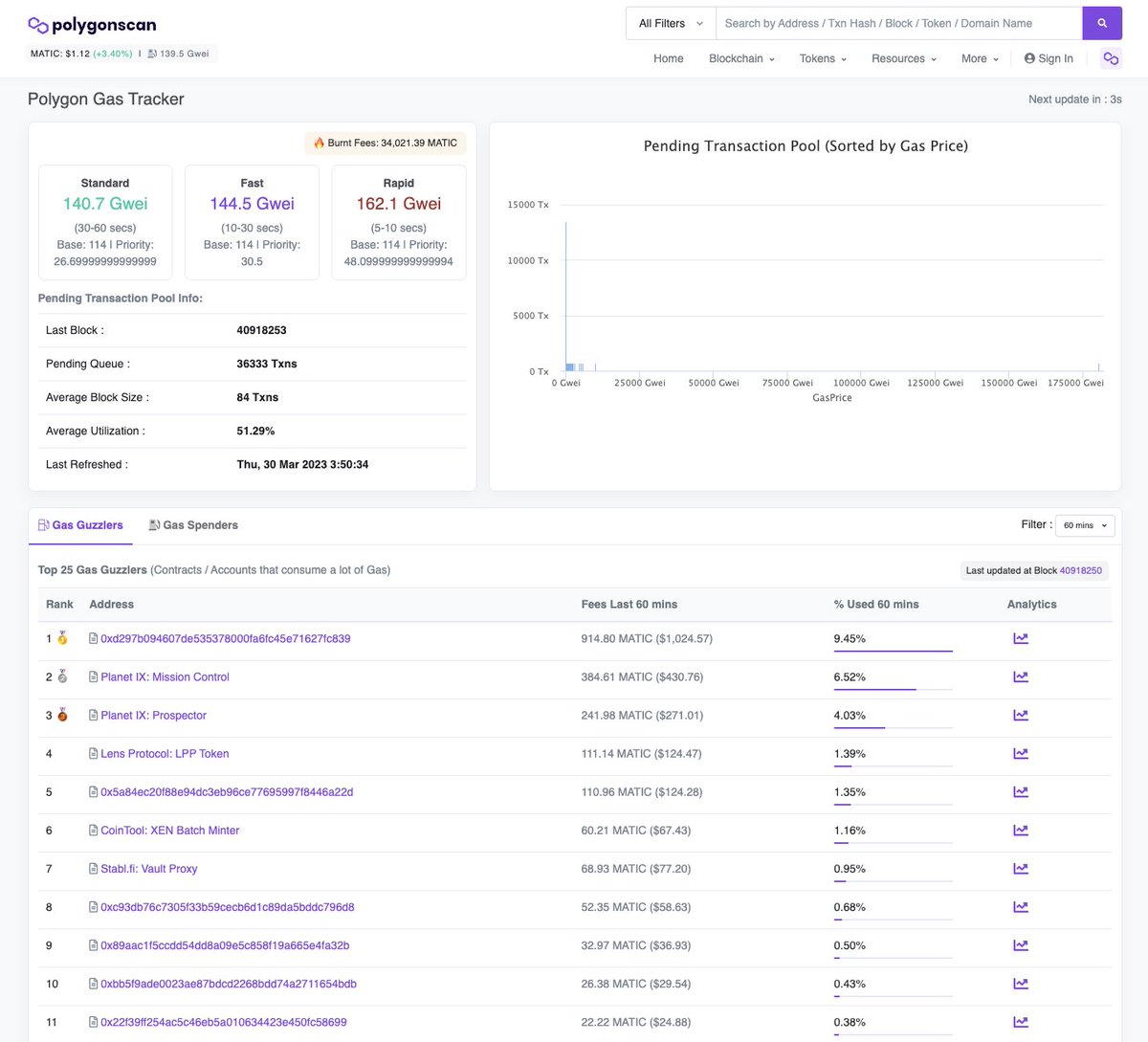Select the Standard 140.7 Gwei card
1148x1042 pixels.
[105, 222]
